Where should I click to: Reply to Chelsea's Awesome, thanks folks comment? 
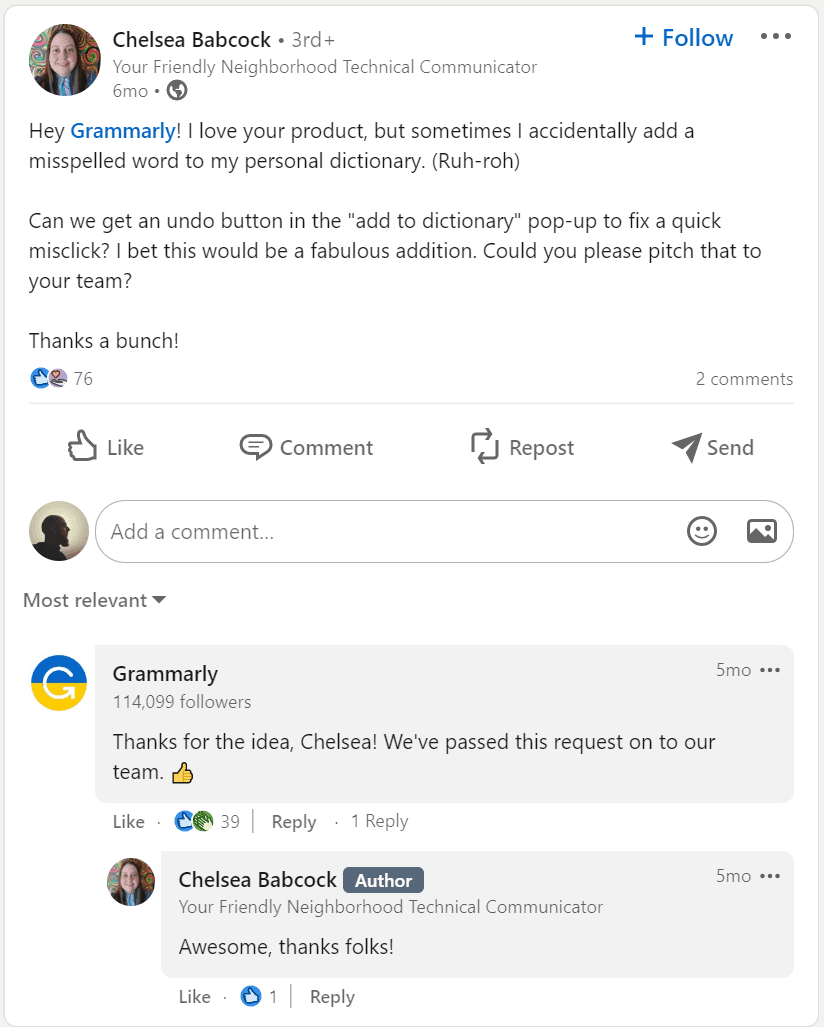[x=332, y=997]
